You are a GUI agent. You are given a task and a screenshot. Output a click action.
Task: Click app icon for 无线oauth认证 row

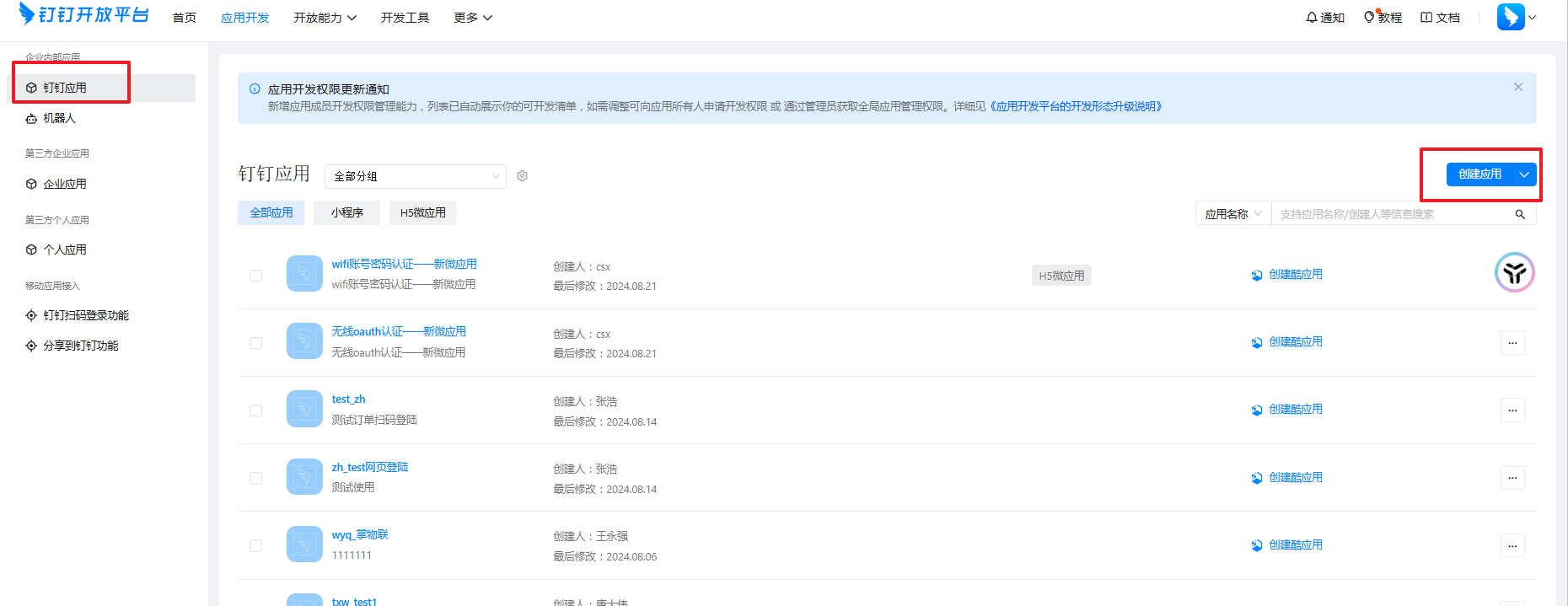pos(304,341)
